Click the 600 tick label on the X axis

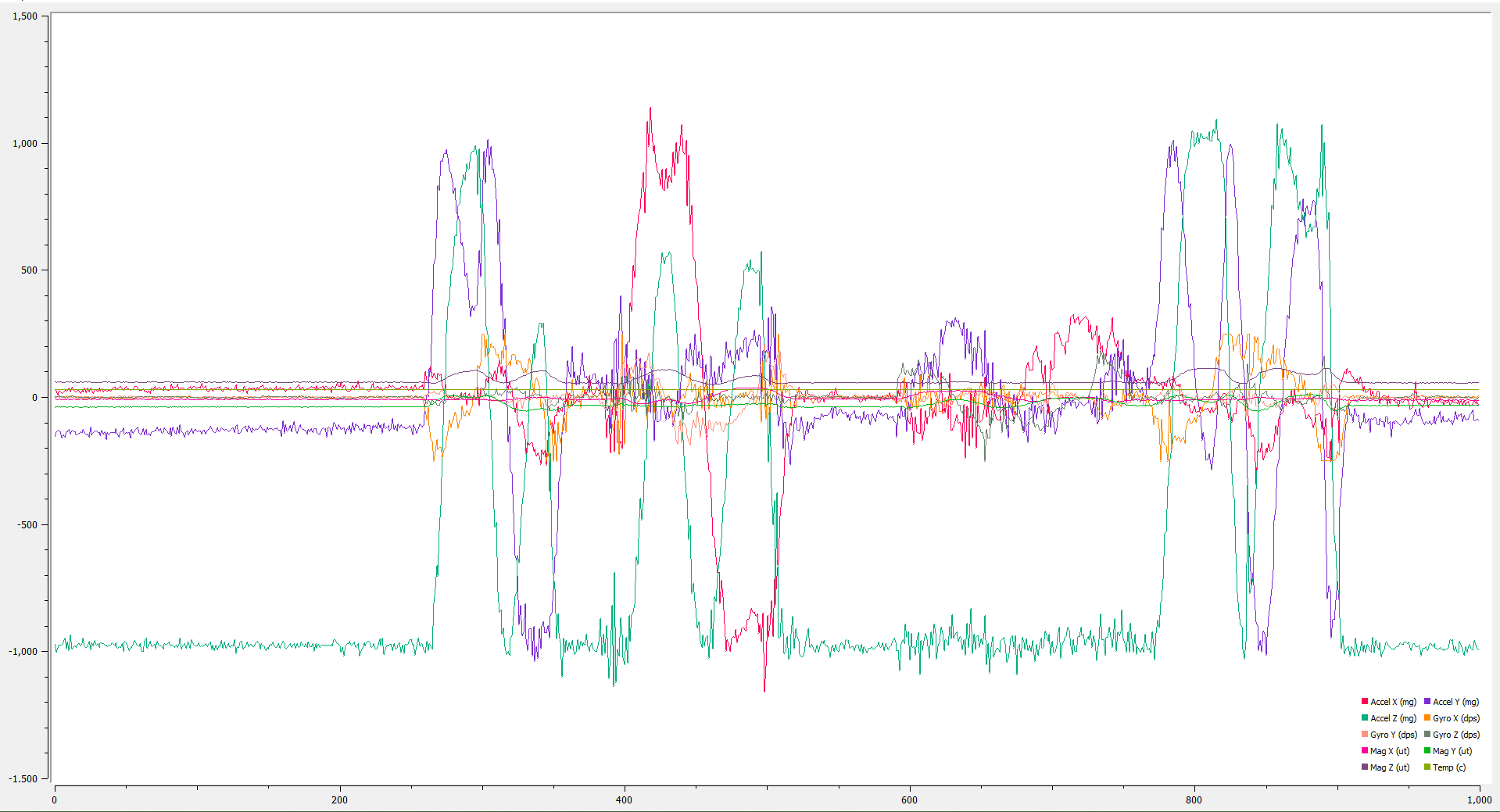pyautogui.click(x=909, y=800)
